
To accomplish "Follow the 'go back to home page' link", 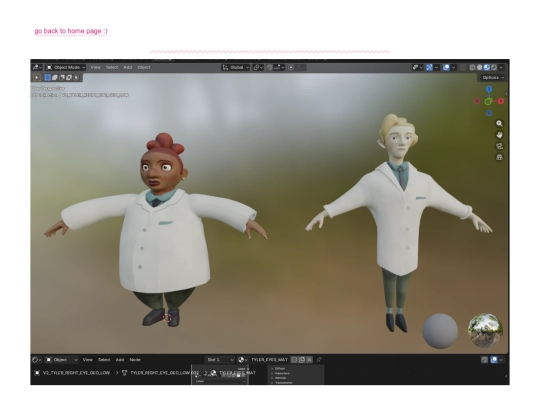I will click(71, 31).
